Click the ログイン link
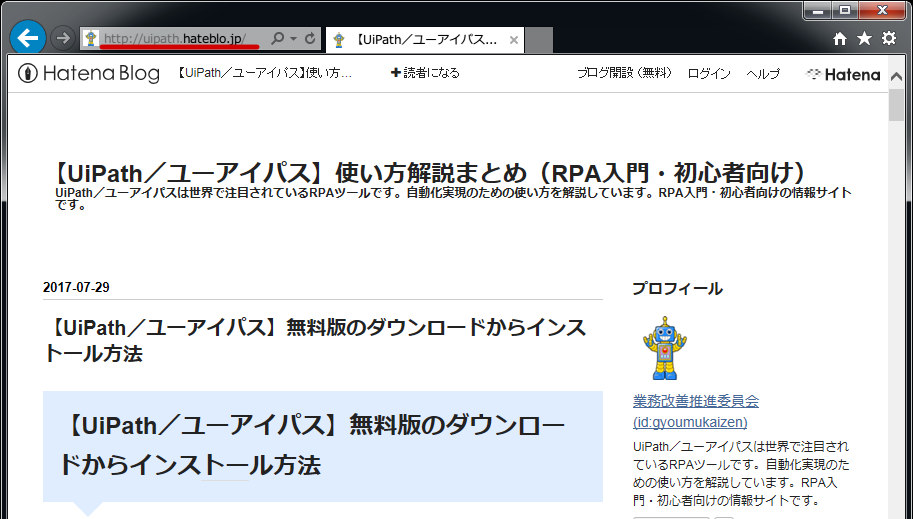Screen dimensions: 913x519 [x=709, y=74]
